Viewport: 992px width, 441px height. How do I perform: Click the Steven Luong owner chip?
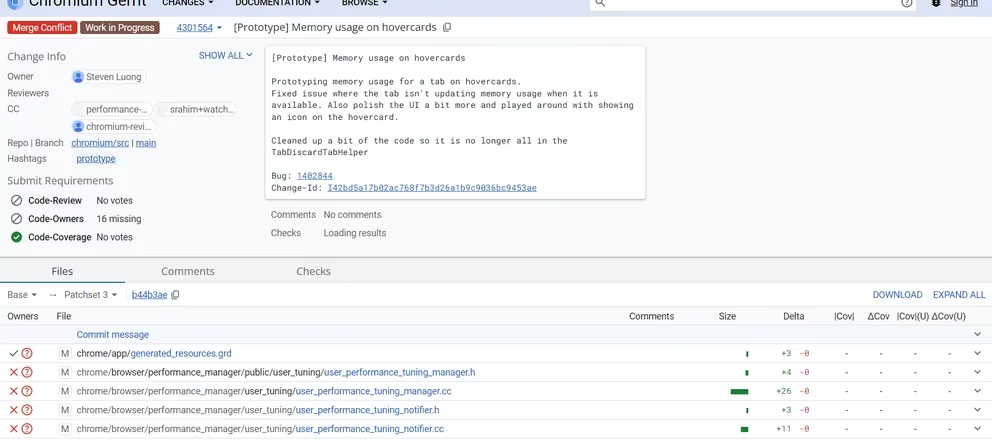point(109,77)
